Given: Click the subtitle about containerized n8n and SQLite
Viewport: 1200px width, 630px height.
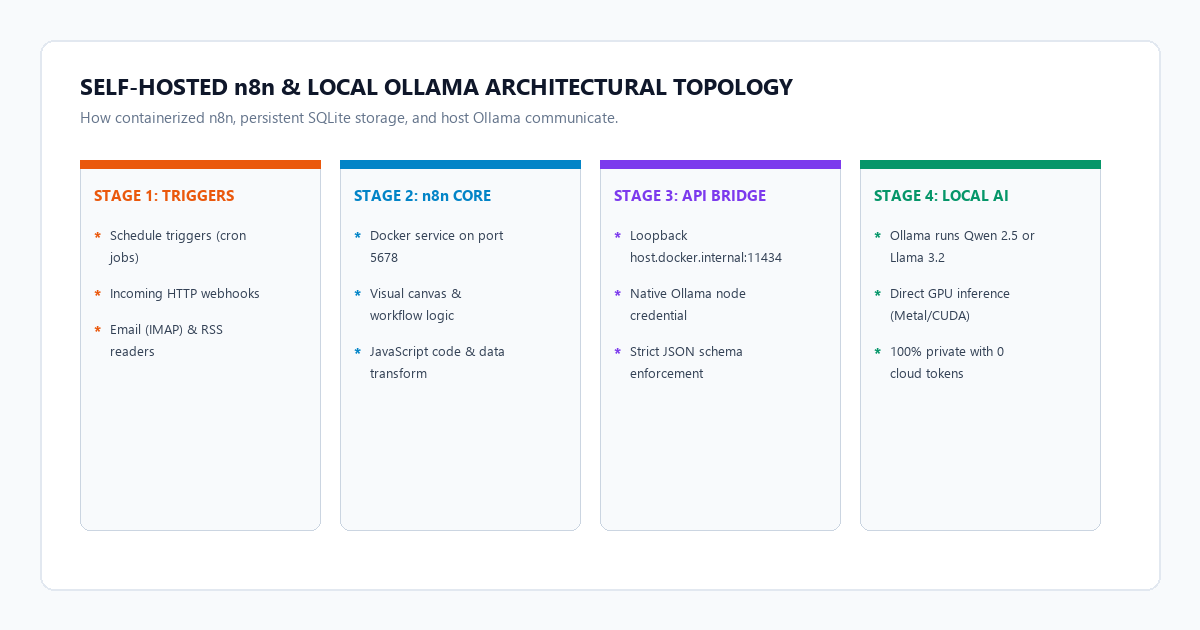Looking at the screenshot, I should click(x=349, y=118).
